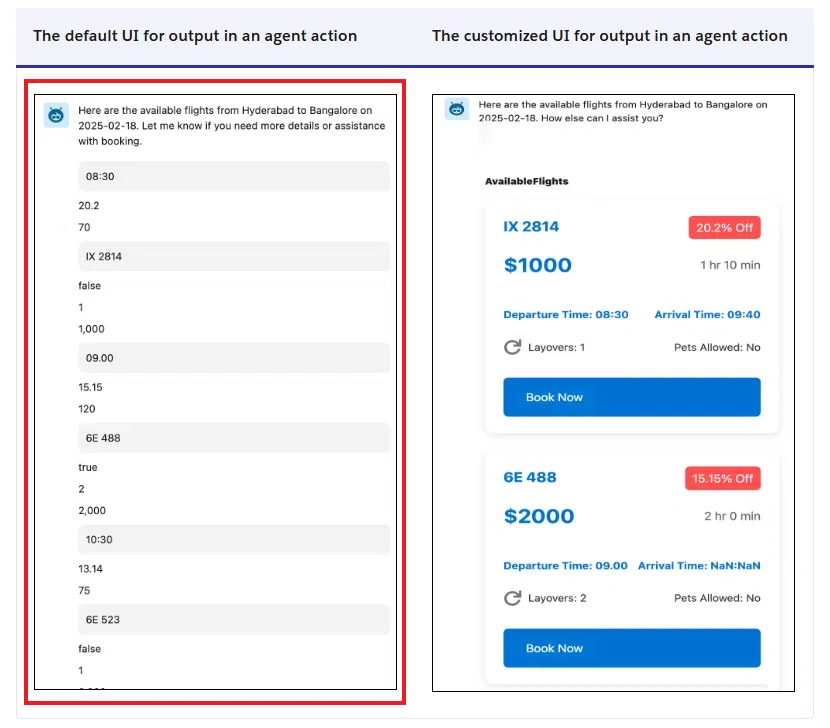Screen dimensions: 830x728
Task: Click the IX 2814 flight number heading
Action: click(531, 227)
